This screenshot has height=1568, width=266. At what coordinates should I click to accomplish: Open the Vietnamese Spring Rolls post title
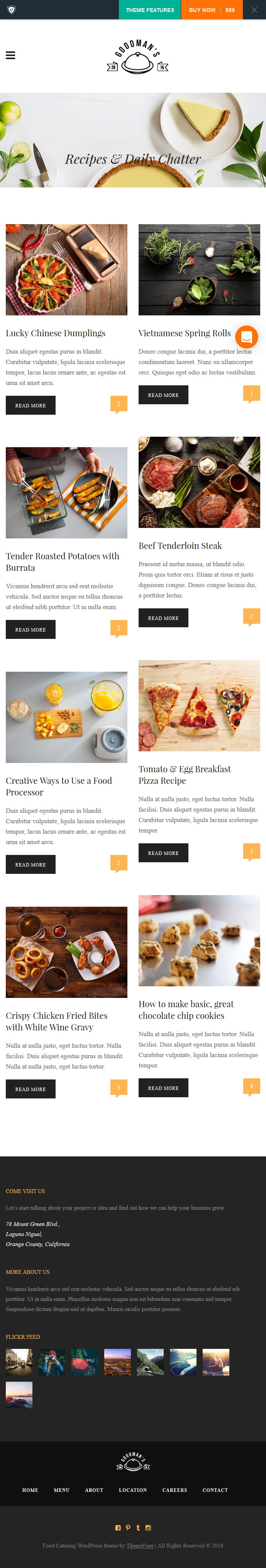tap(185, 333)
